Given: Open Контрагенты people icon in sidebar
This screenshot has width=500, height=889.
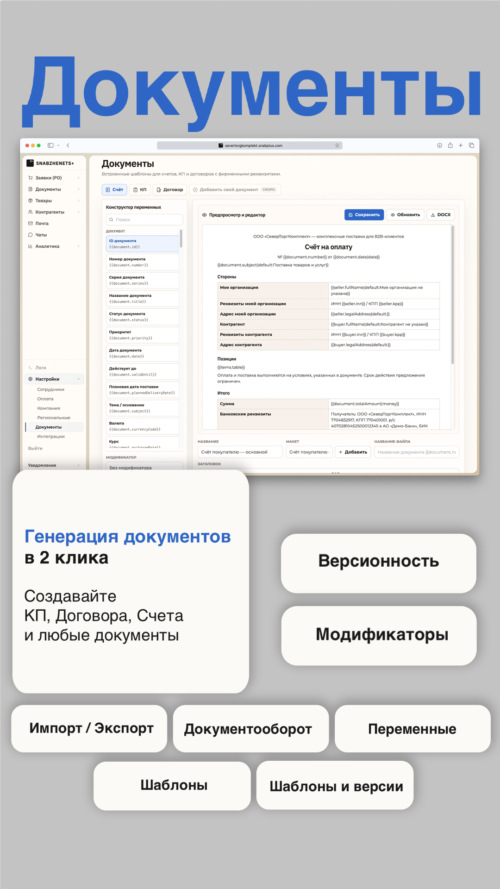Looking at the screenshot, I should [30, 212].
